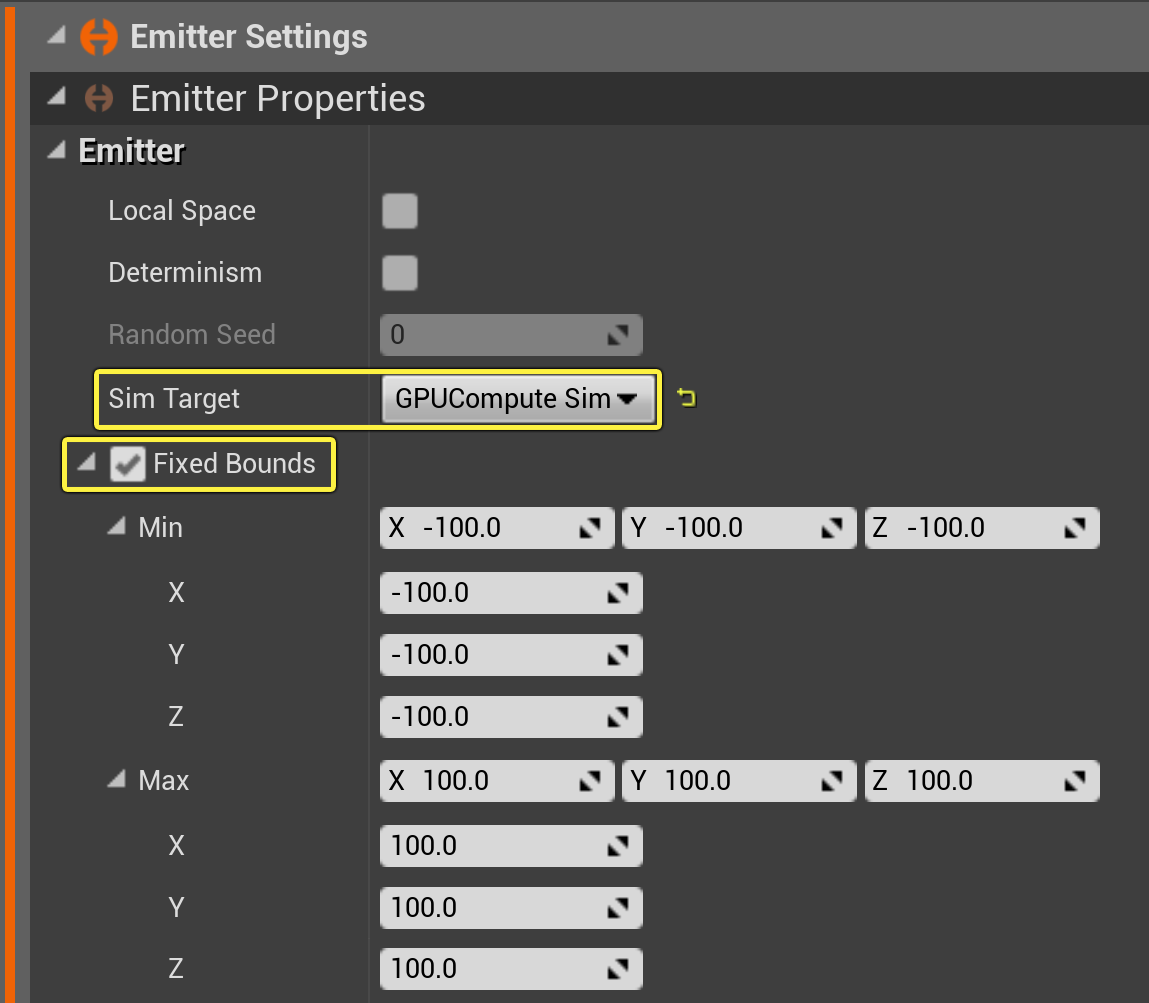Collapse the Emitter Settings header
This screenshot has height=1003, width=1149.
(57, 34)
